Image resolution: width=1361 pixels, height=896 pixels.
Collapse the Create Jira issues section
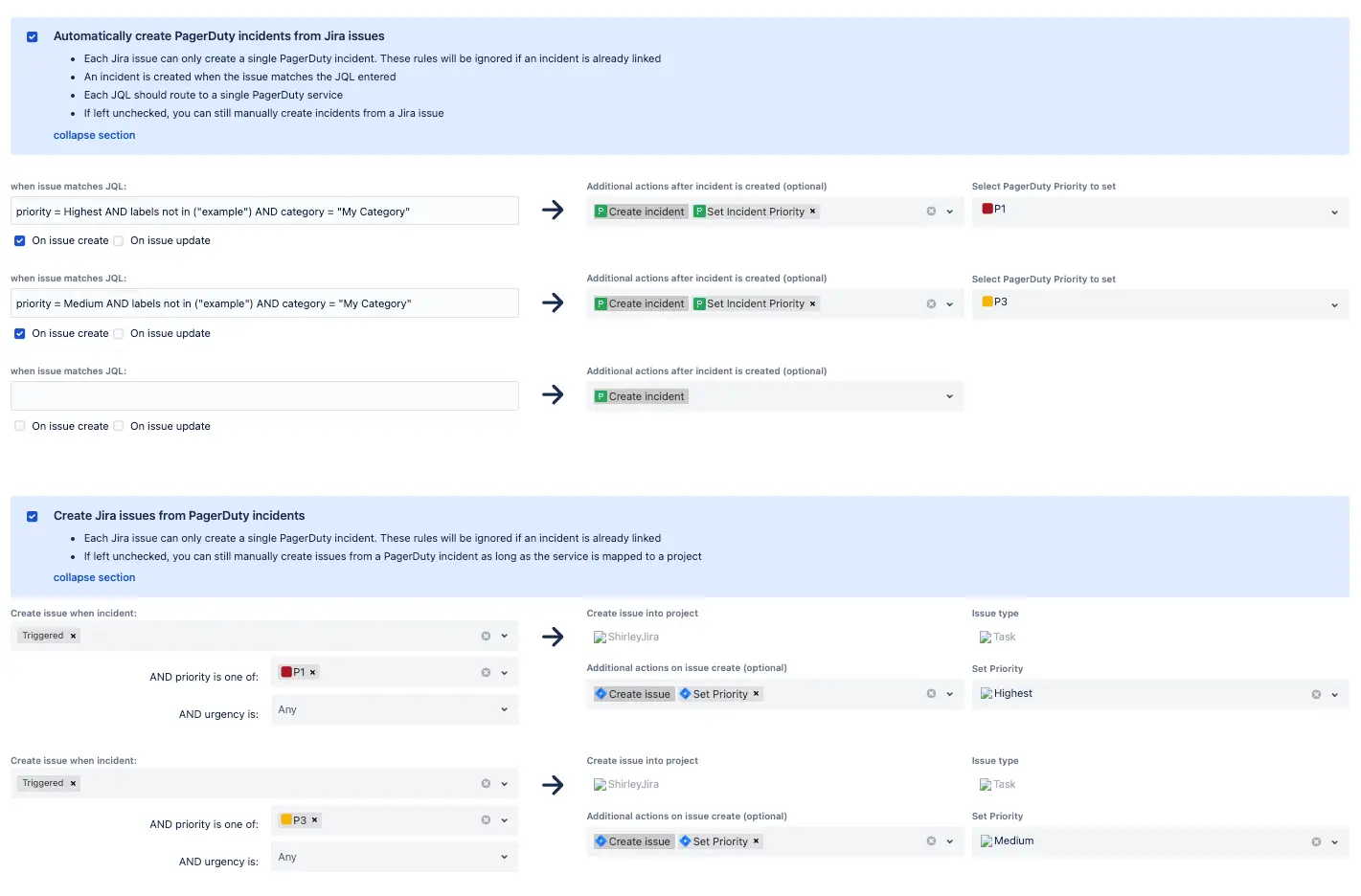[x=94, y=577]
